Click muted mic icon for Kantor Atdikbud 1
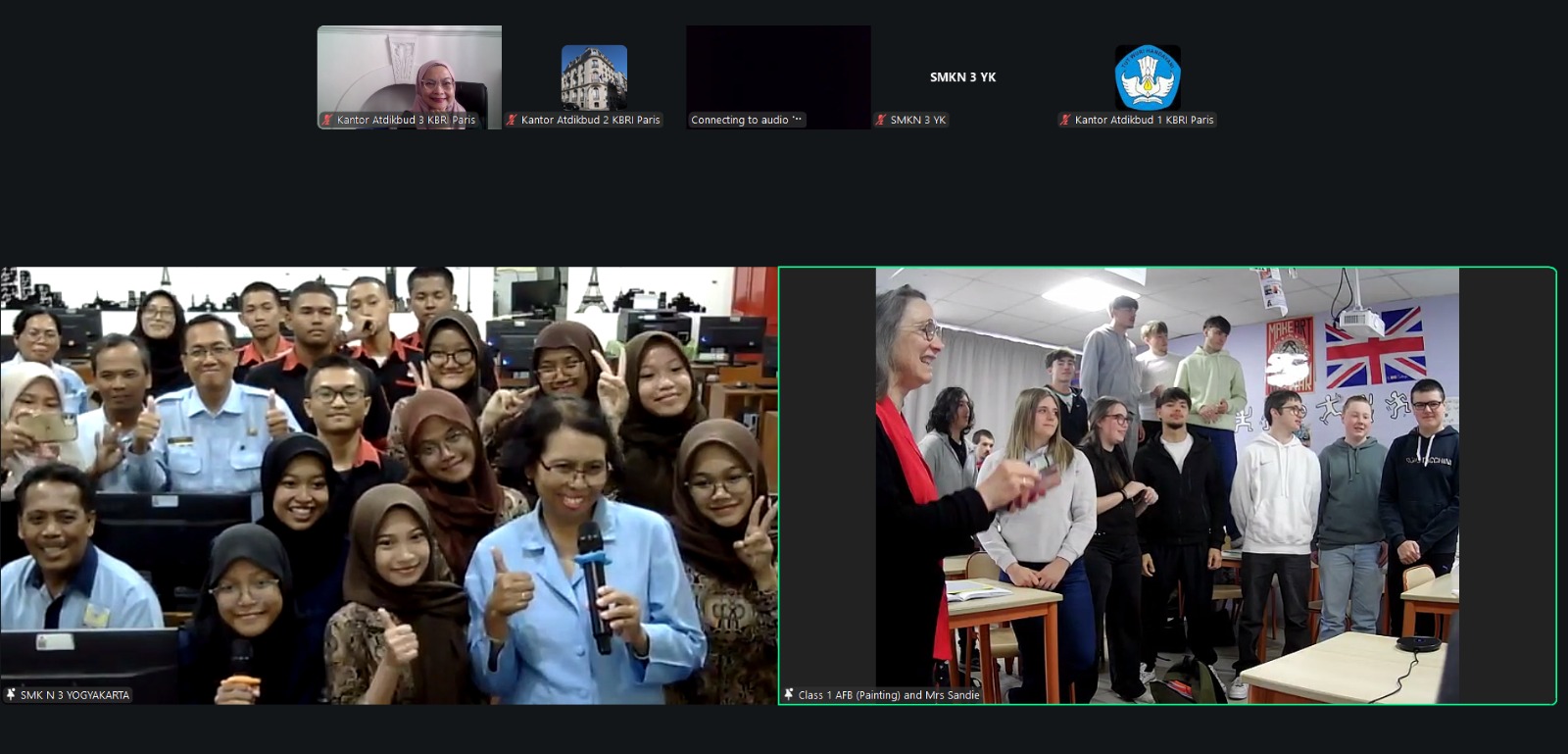 (1065, 120)
